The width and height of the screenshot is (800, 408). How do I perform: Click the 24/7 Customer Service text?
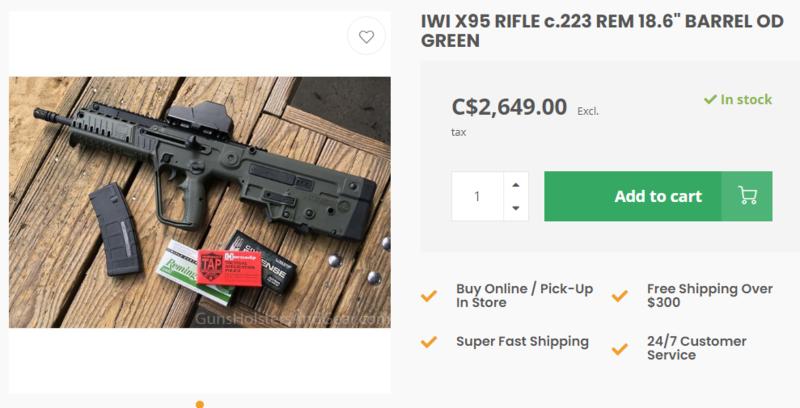pyautogui.click(x=696, y=349)
